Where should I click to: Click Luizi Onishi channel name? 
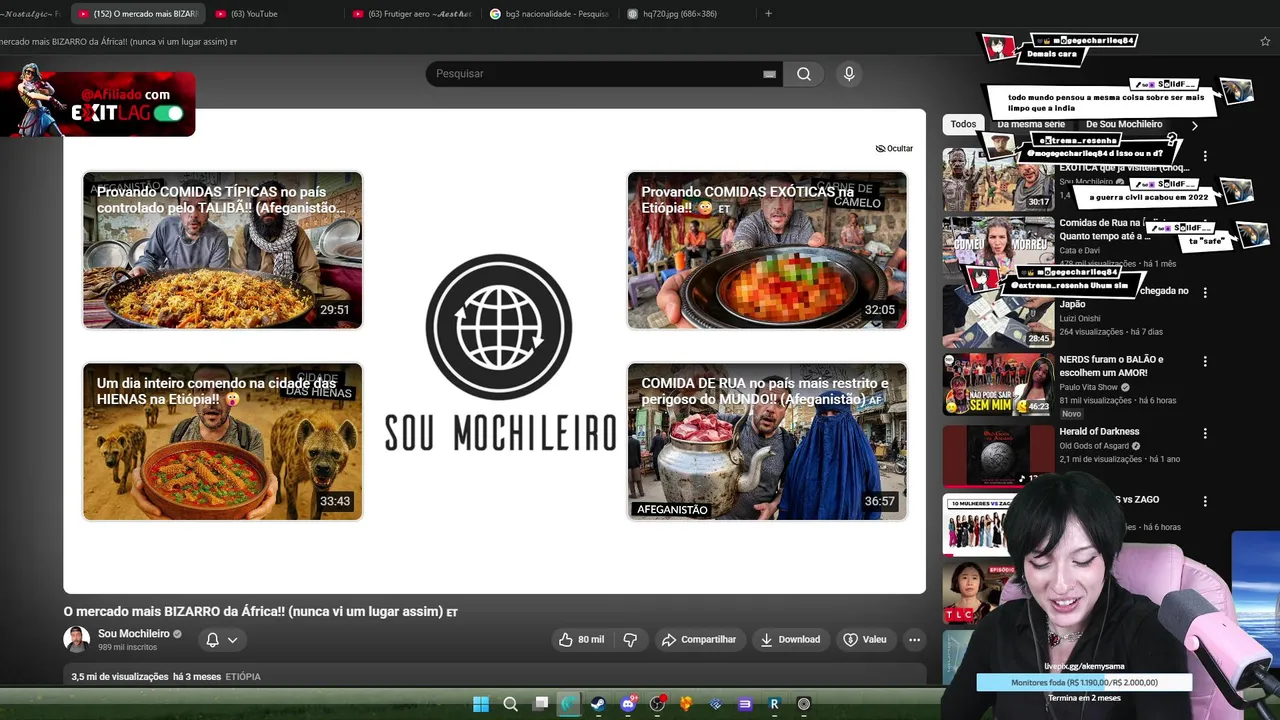pyautogui.click(x=1080, y=319)
